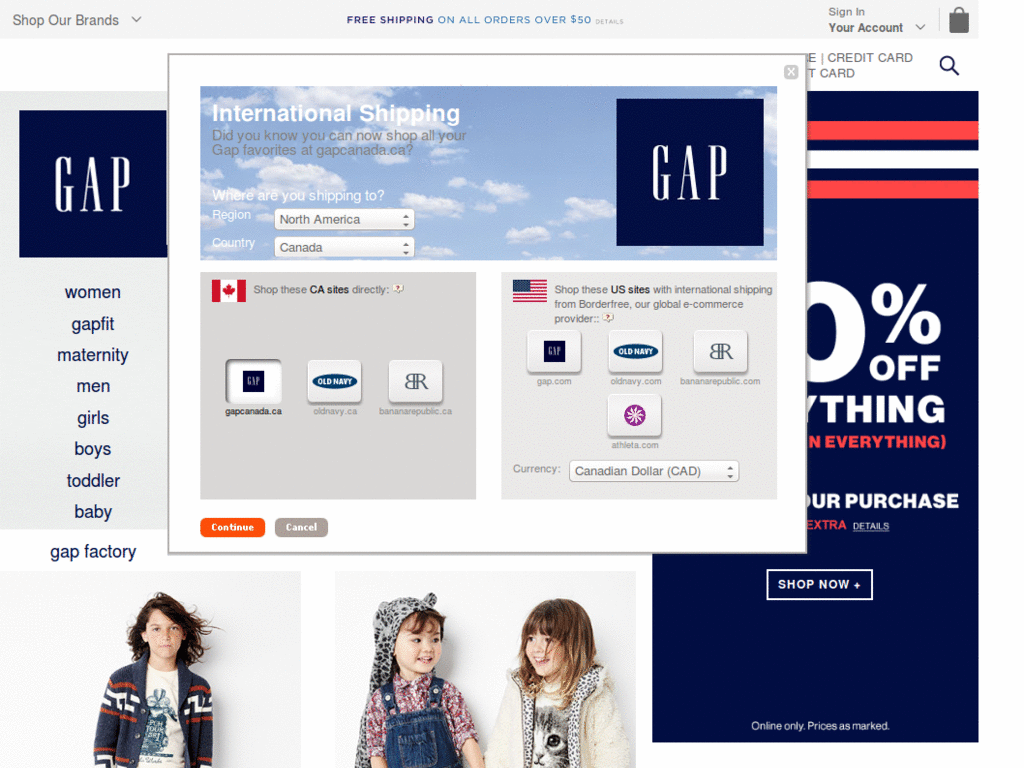Expand the Your Account menu
The width and height of the screenshot is (1024, 768).
[876, 27]
